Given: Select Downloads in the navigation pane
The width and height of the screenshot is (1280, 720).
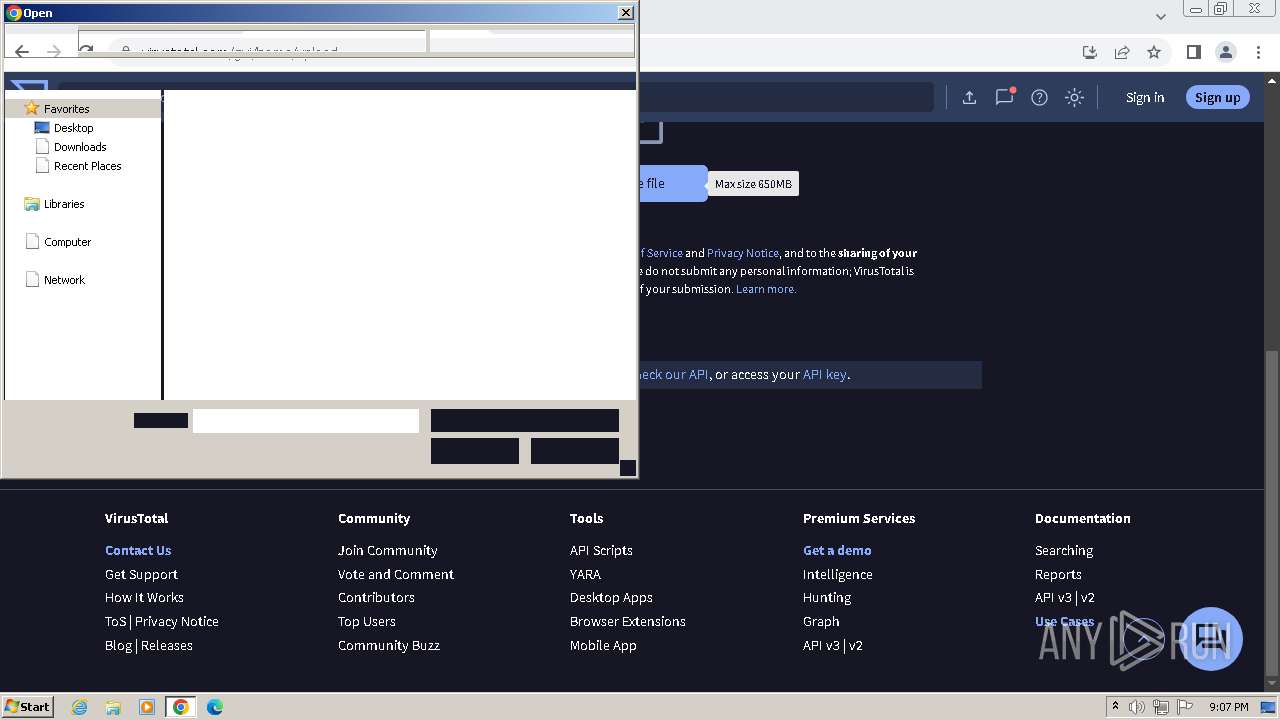Looking at the screenshot, I should pos(80,147).
